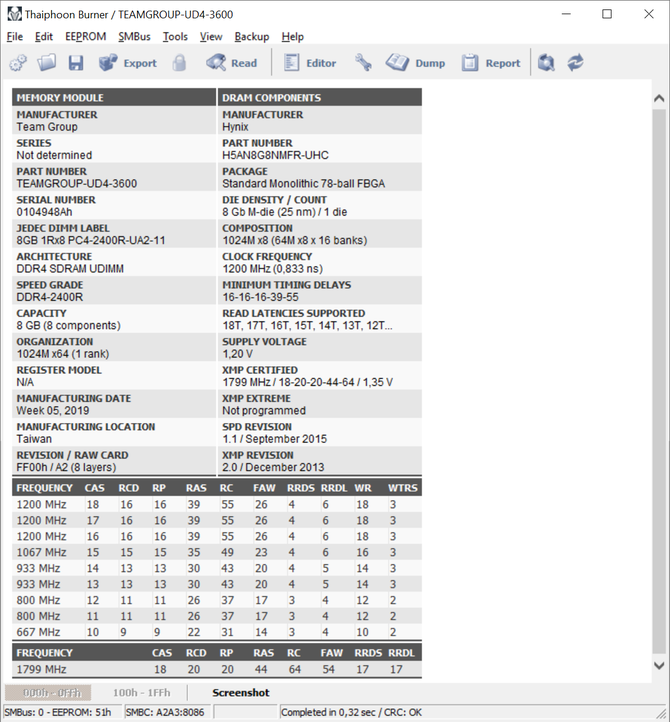Open the Editor from toolbar
The image size is (670, 722).
[309, 63]
